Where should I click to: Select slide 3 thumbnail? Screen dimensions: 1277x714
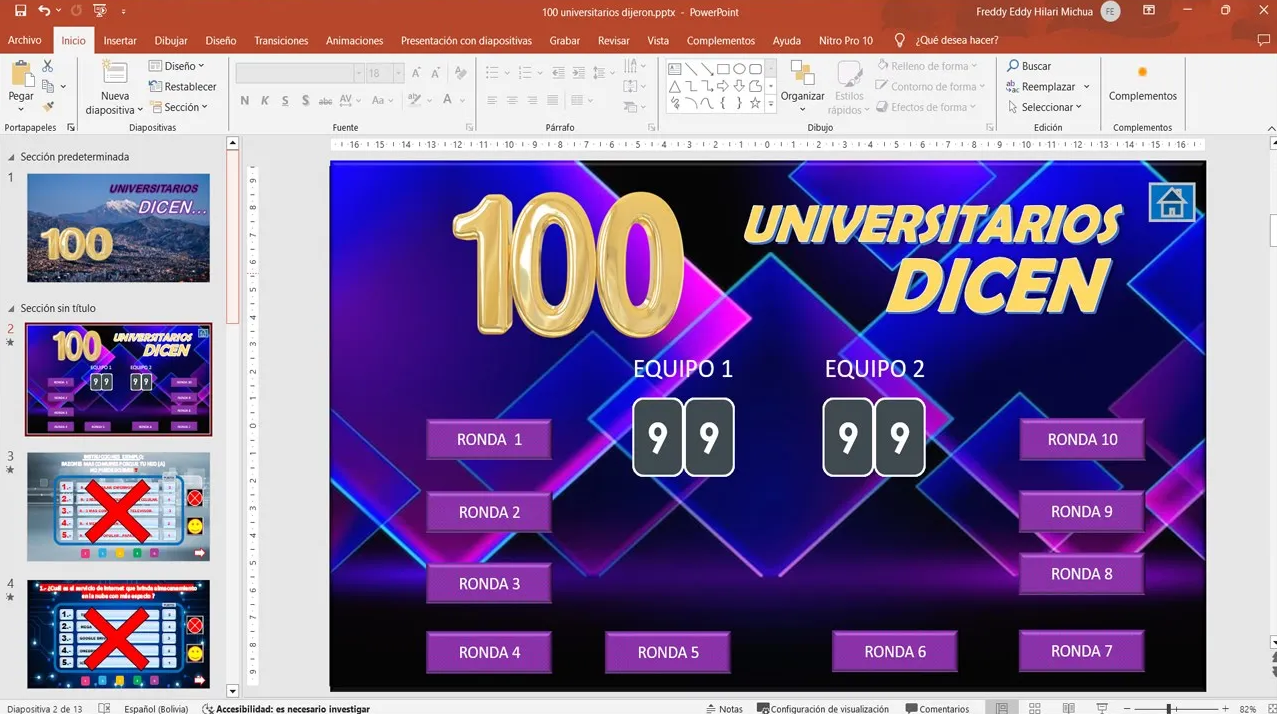tap(118, 506)
